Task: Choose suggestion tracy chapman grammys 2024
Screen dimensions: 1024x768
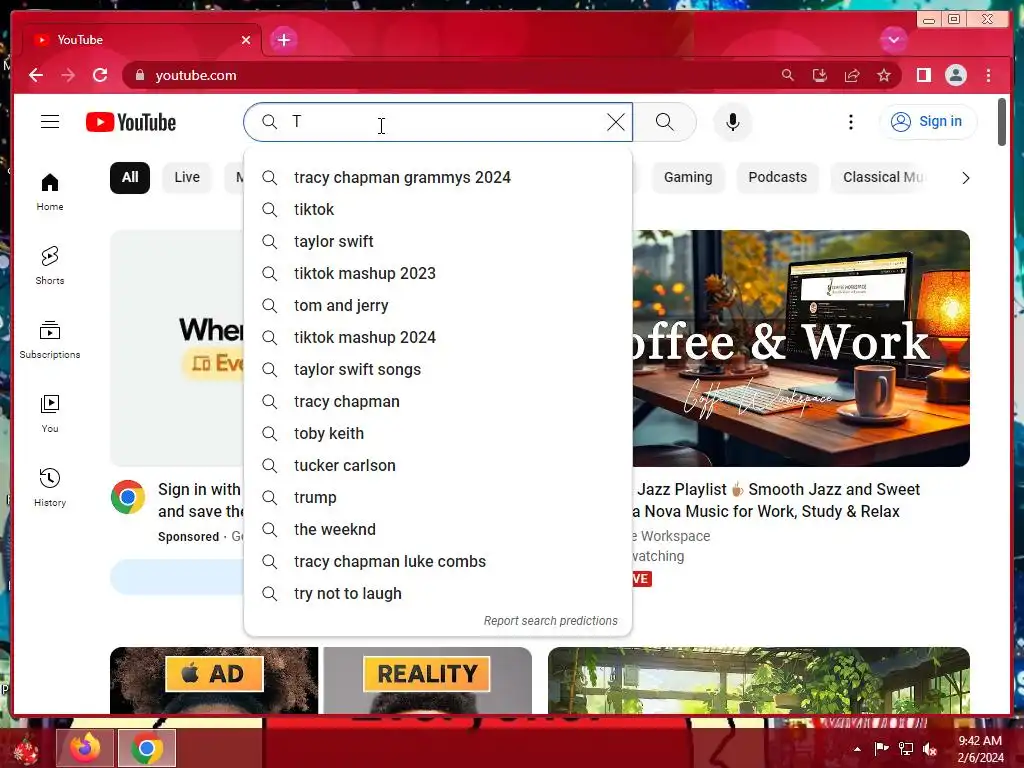Action: (438, 178)
